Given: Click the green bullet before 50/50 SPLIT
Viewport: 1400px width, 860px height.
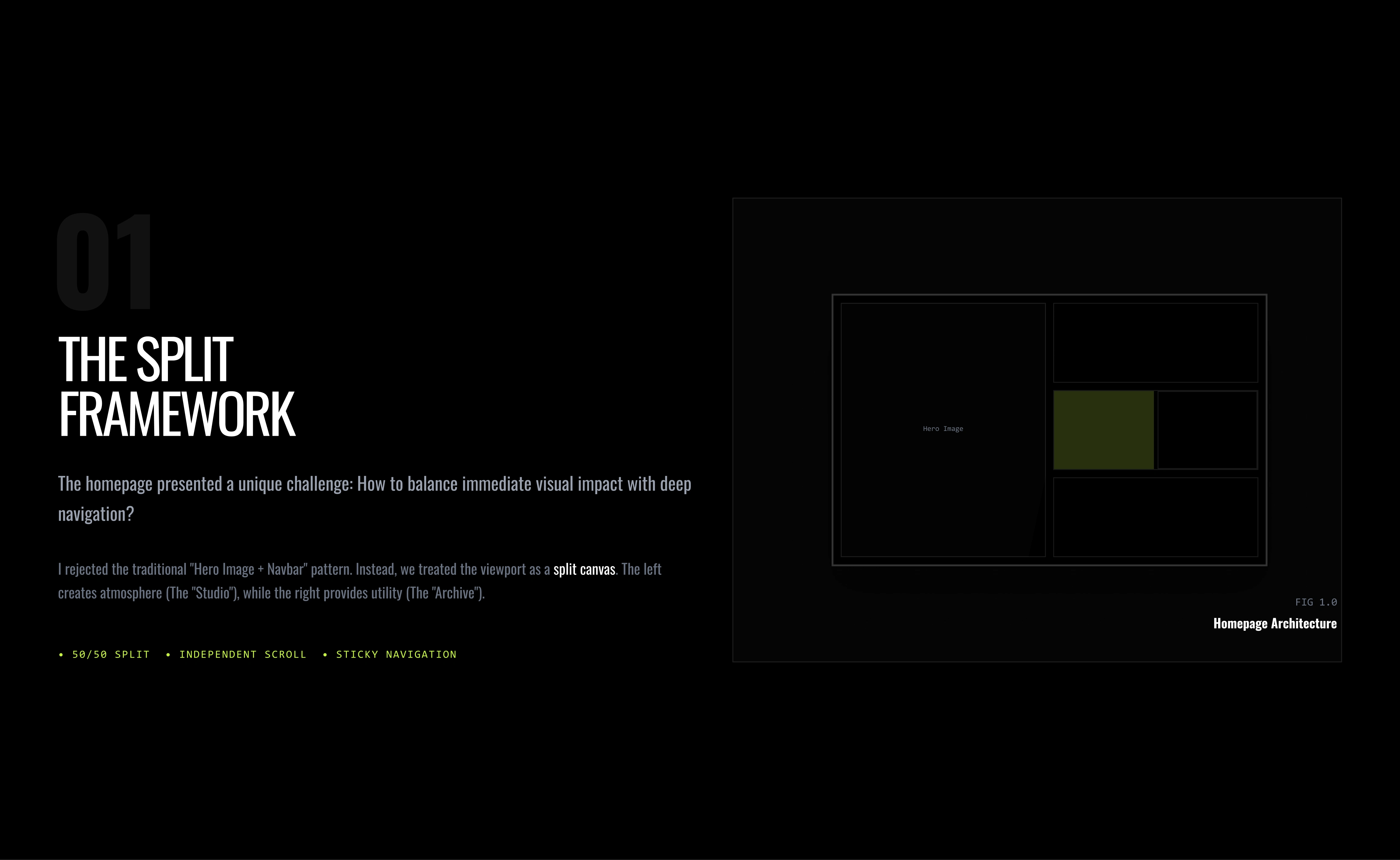Looking at the screenshot, I should [61, 655].
